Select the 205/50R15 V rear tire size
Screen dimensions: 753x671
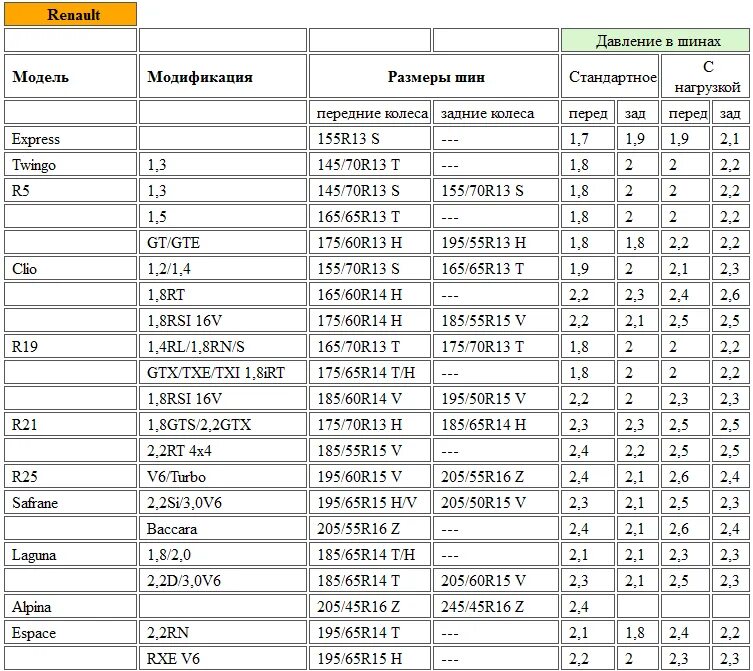[496, 502]
